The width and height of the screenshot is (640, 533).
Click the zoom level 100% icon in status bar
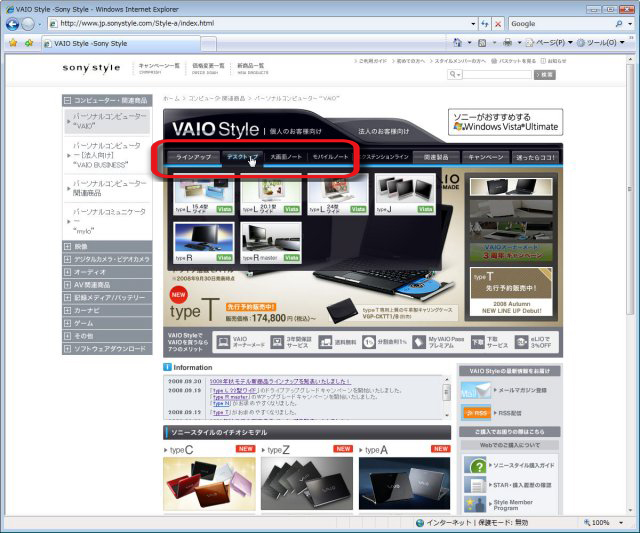[x=587, y=522]
